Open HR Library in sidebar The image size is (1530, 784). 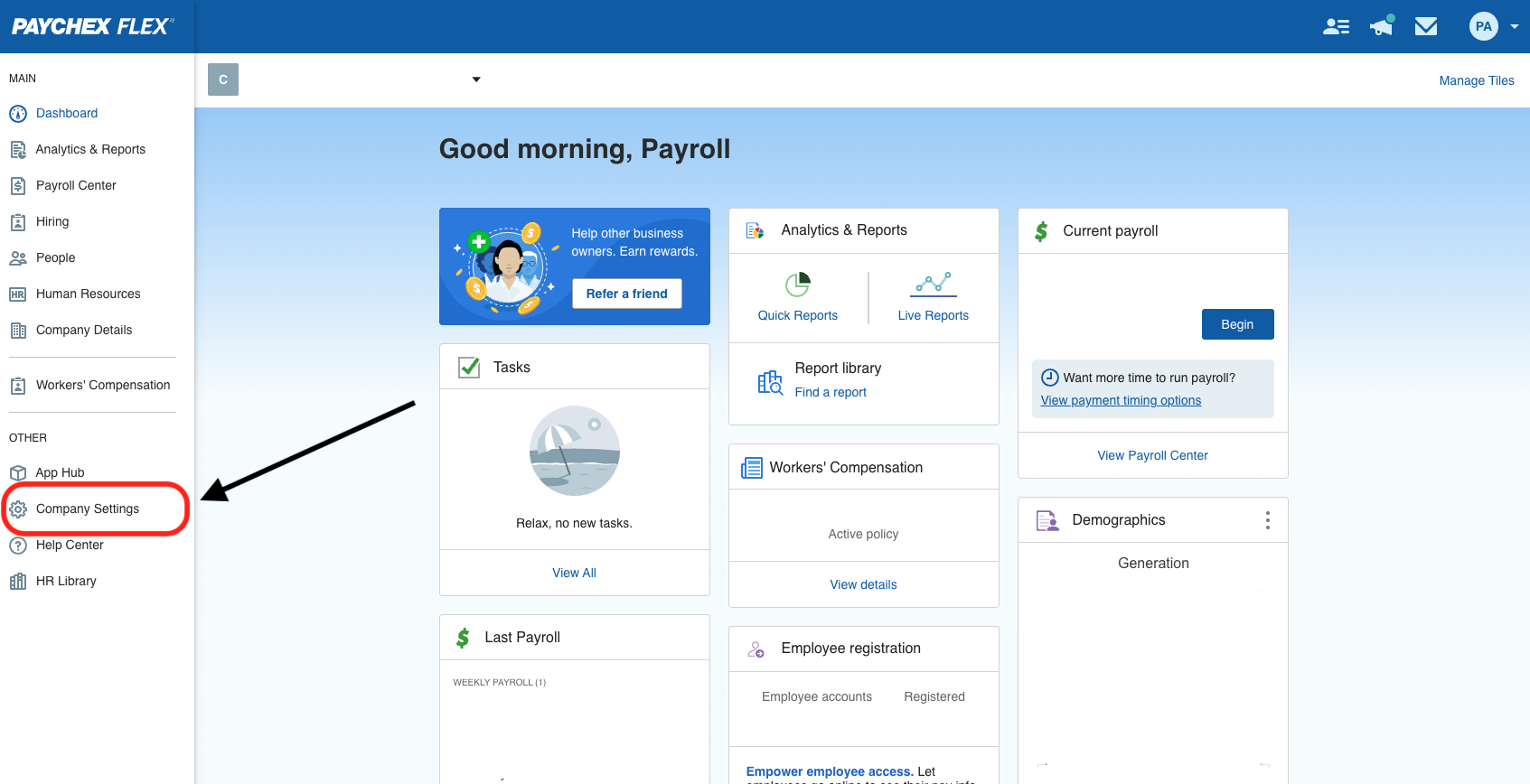click(x=66, y=581)
